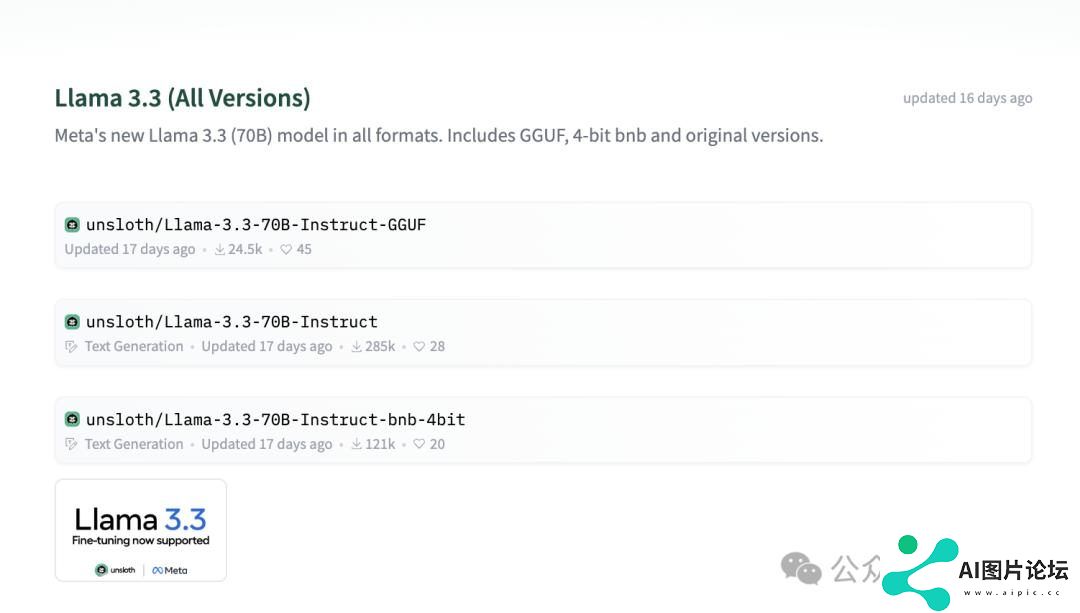Screen dimensions: 1080x613
Task: Open the unsloth/Llama-3.3-70B-Instruct model link
Action: click(x=232, y=322)
